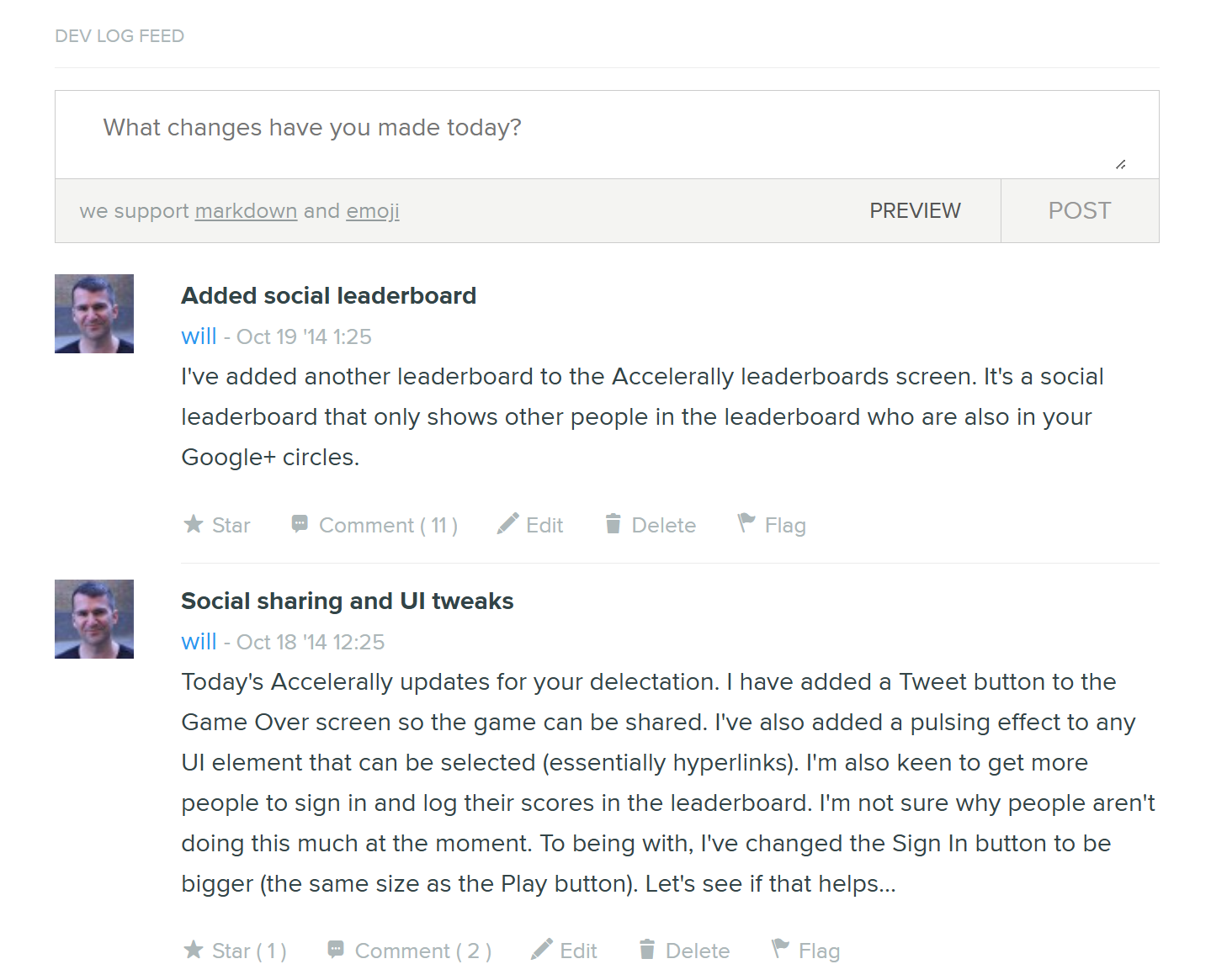Click the trash Delete icon on the Social sharing post
Screen dimensions: 1211x980
pos(647,950)
